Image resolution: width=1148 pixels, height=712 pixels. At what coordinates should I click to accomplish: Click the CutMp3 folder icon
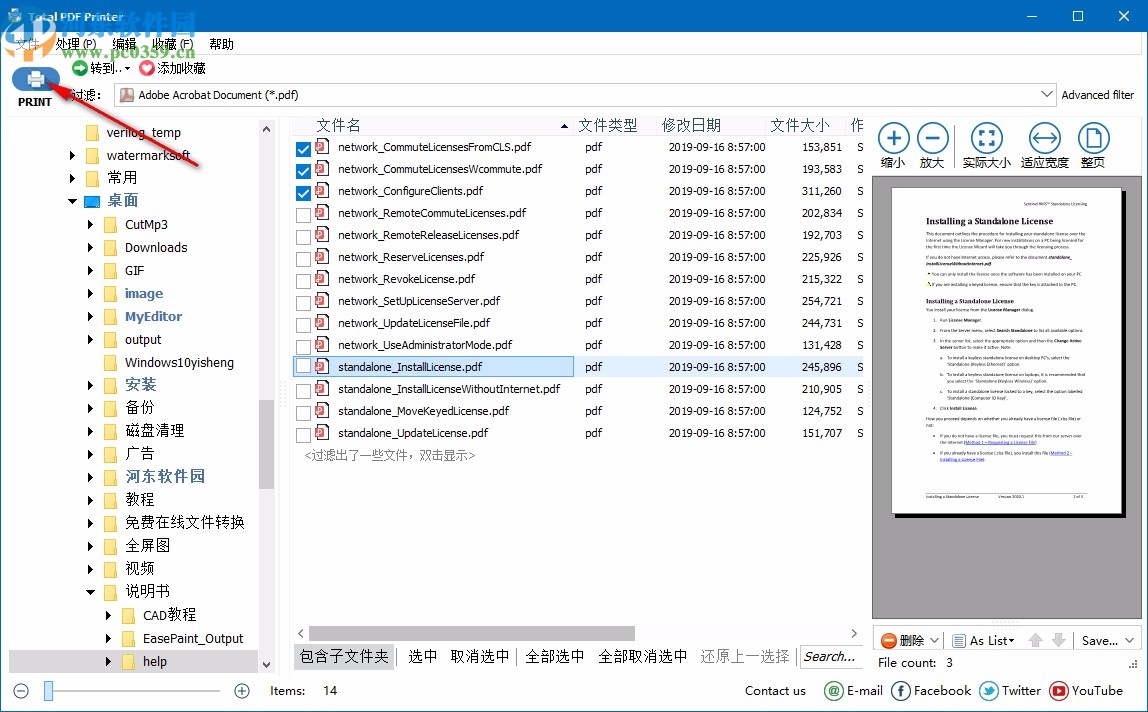coord(111,225)
